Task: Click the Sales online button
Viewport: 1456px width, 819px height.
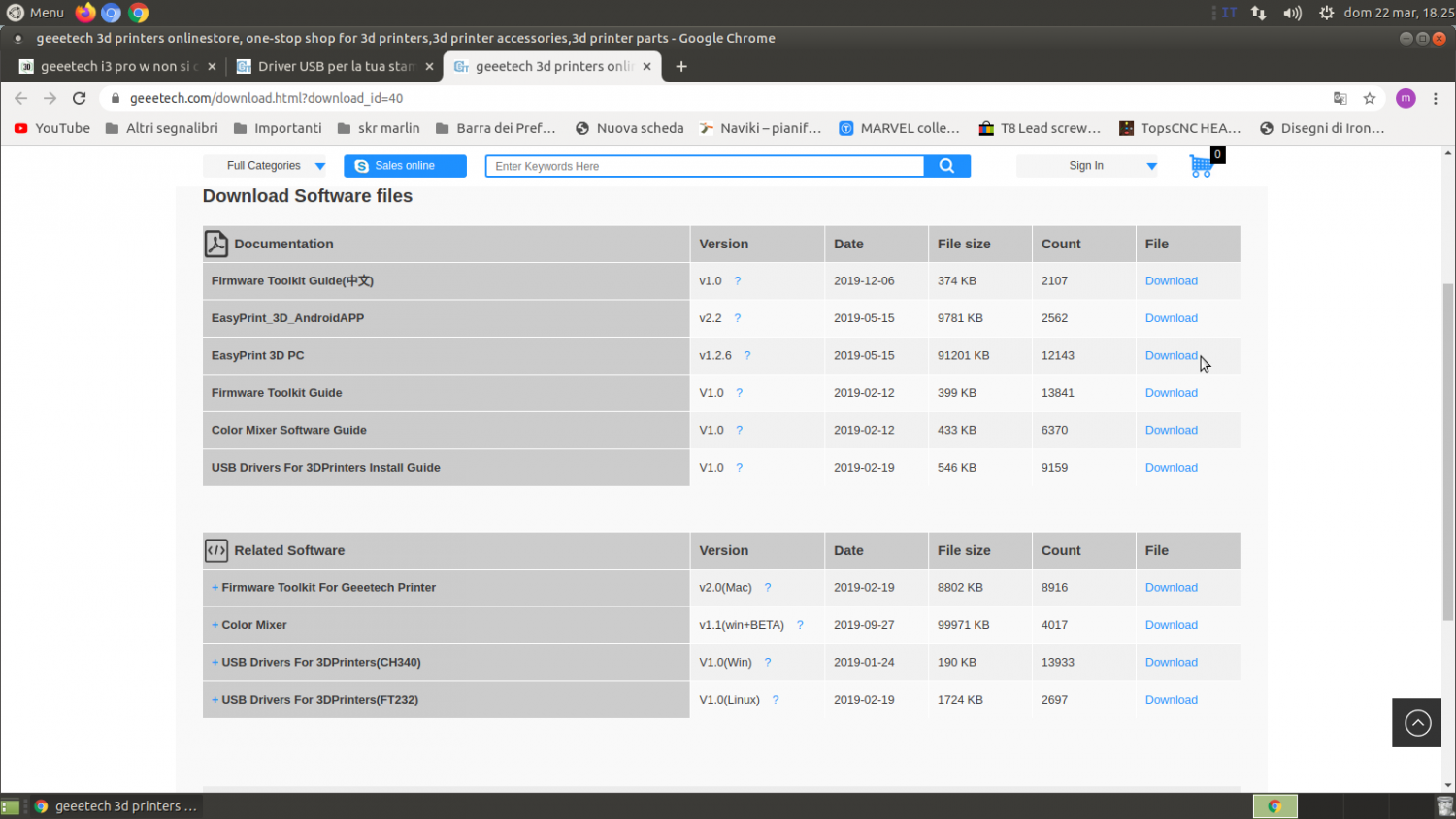Action: pos(405,166)
